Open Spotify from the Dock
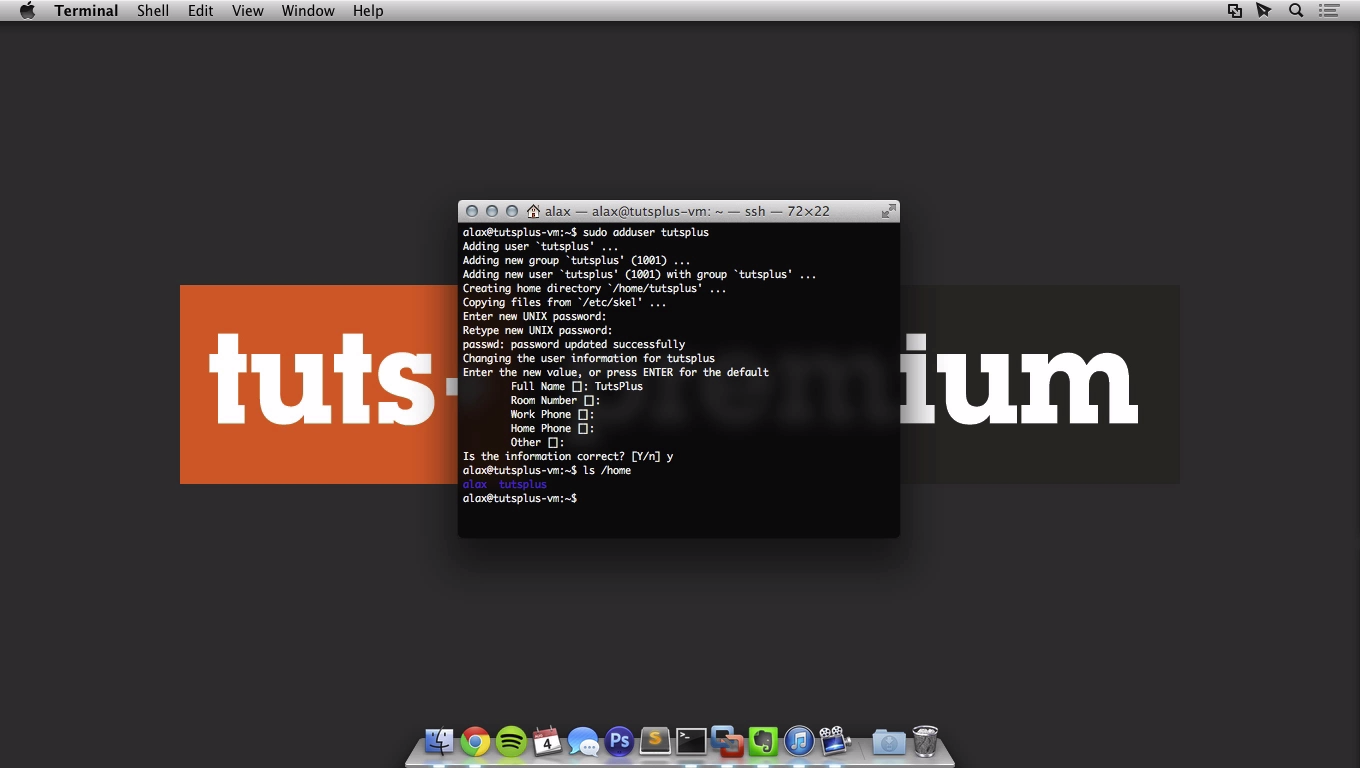1360x768 pixels. pos(511,741)
